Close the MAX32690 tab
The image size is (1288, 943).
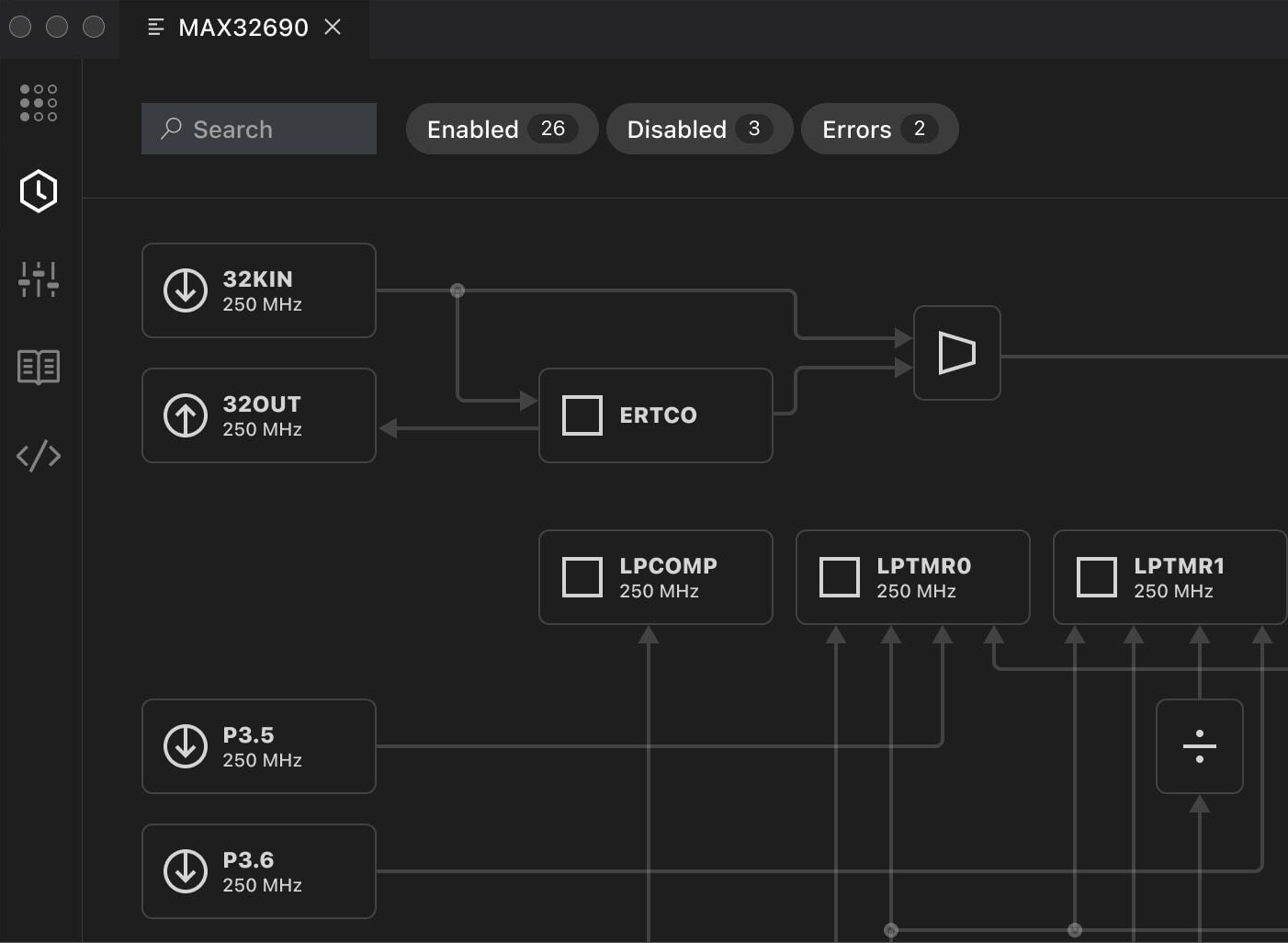[x=333, y=28]
